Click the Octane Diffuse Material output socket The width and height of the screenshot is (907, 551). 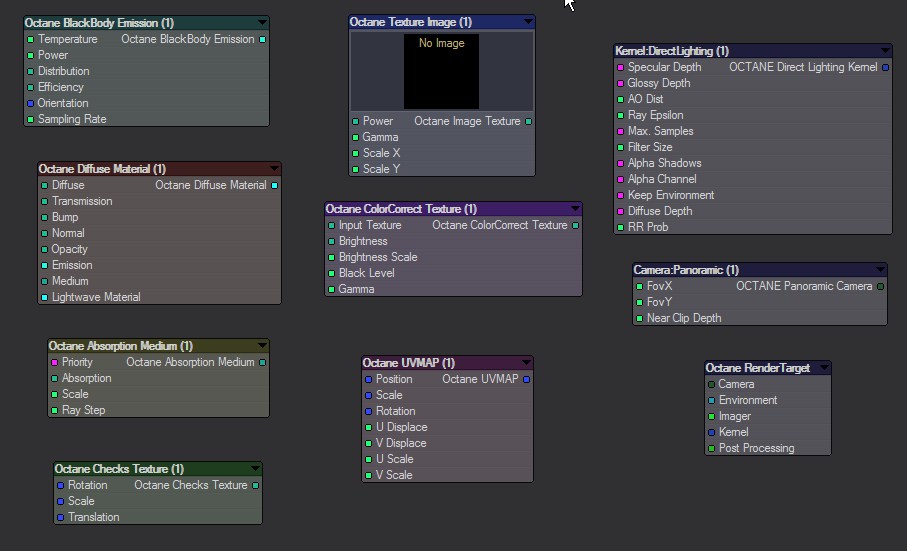(x=275, y=186)
